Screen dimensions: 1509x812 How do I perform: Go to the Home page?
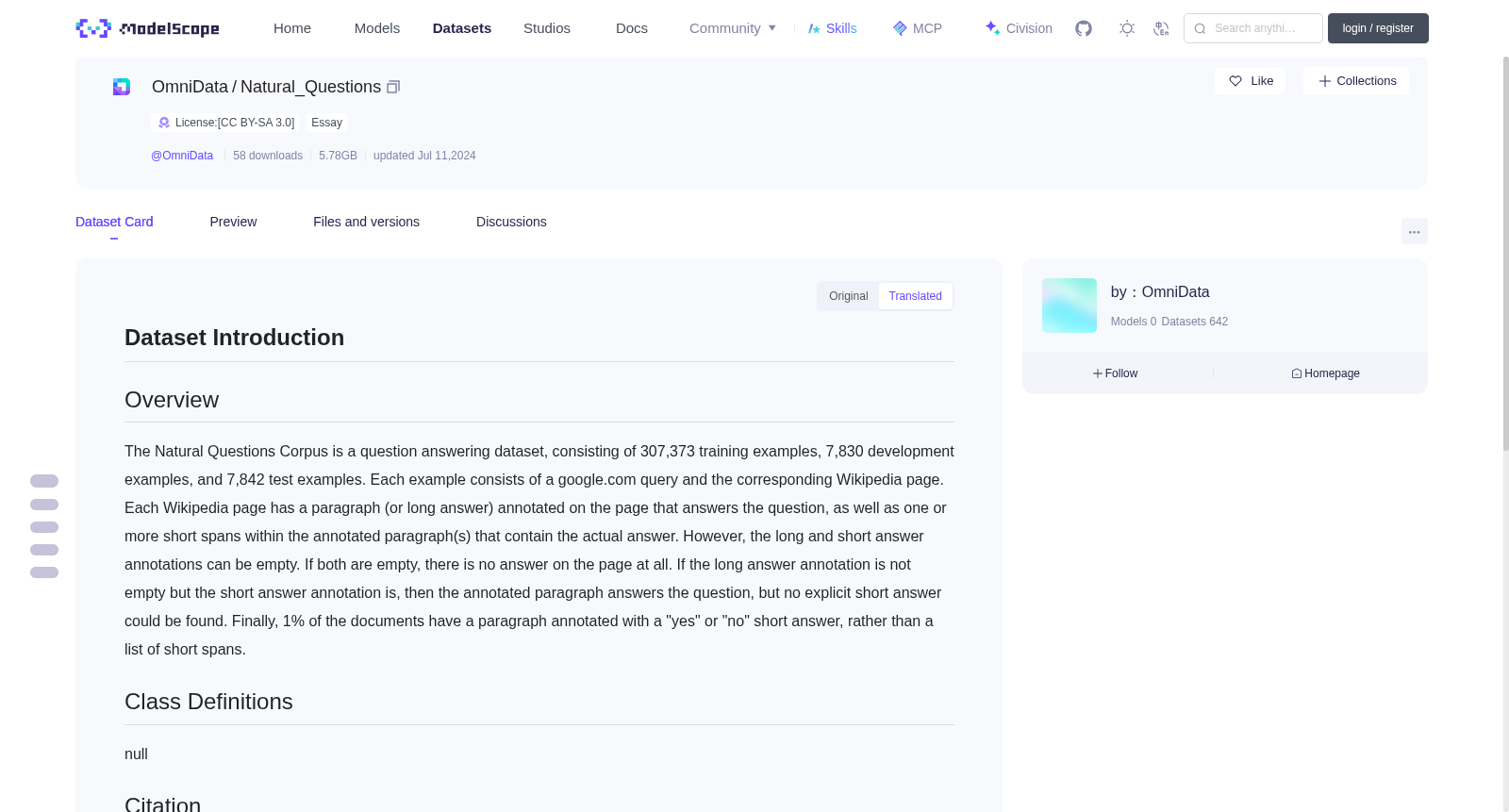292,28
